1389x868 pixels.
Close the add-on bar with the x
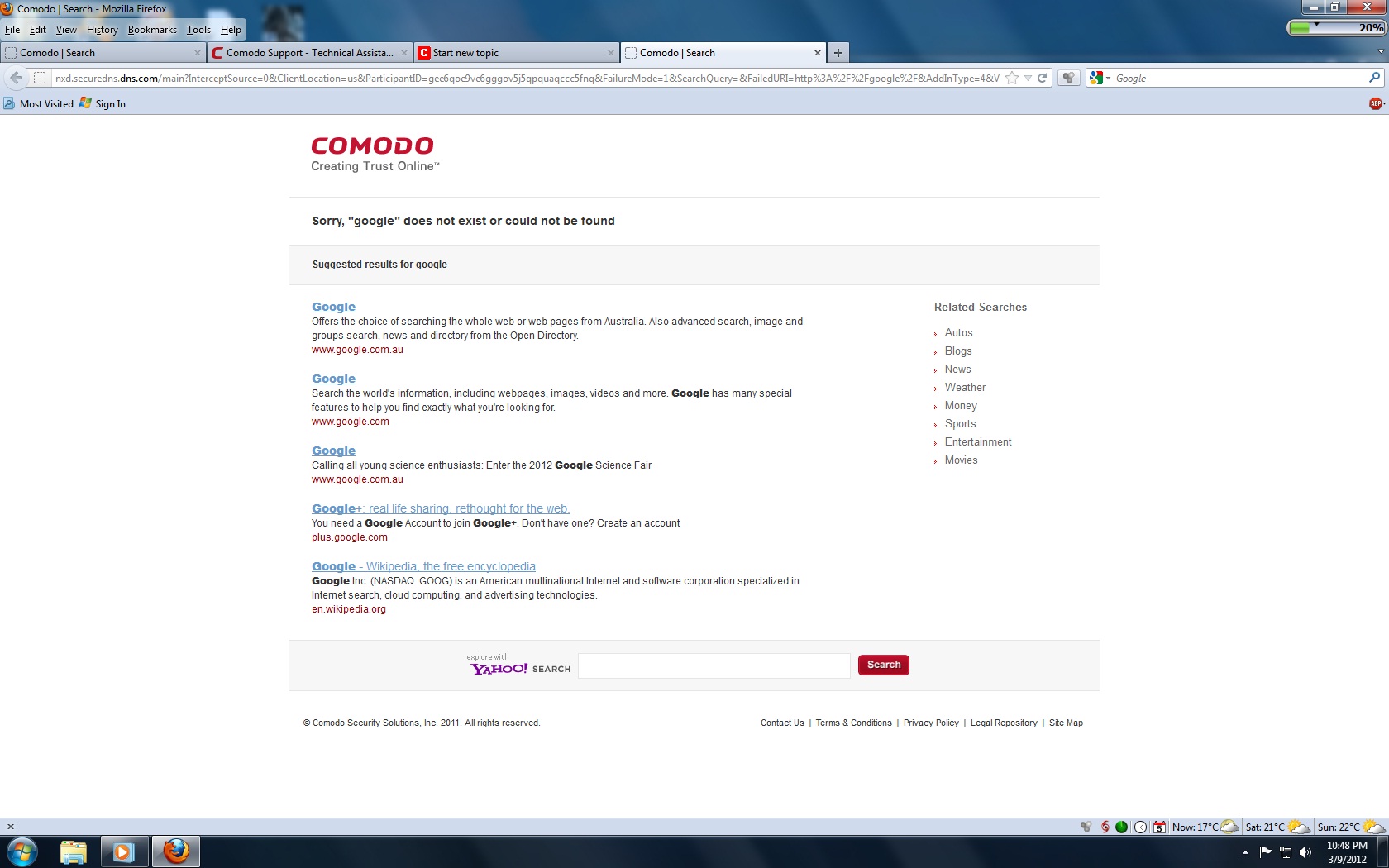(x=11, y=827)
